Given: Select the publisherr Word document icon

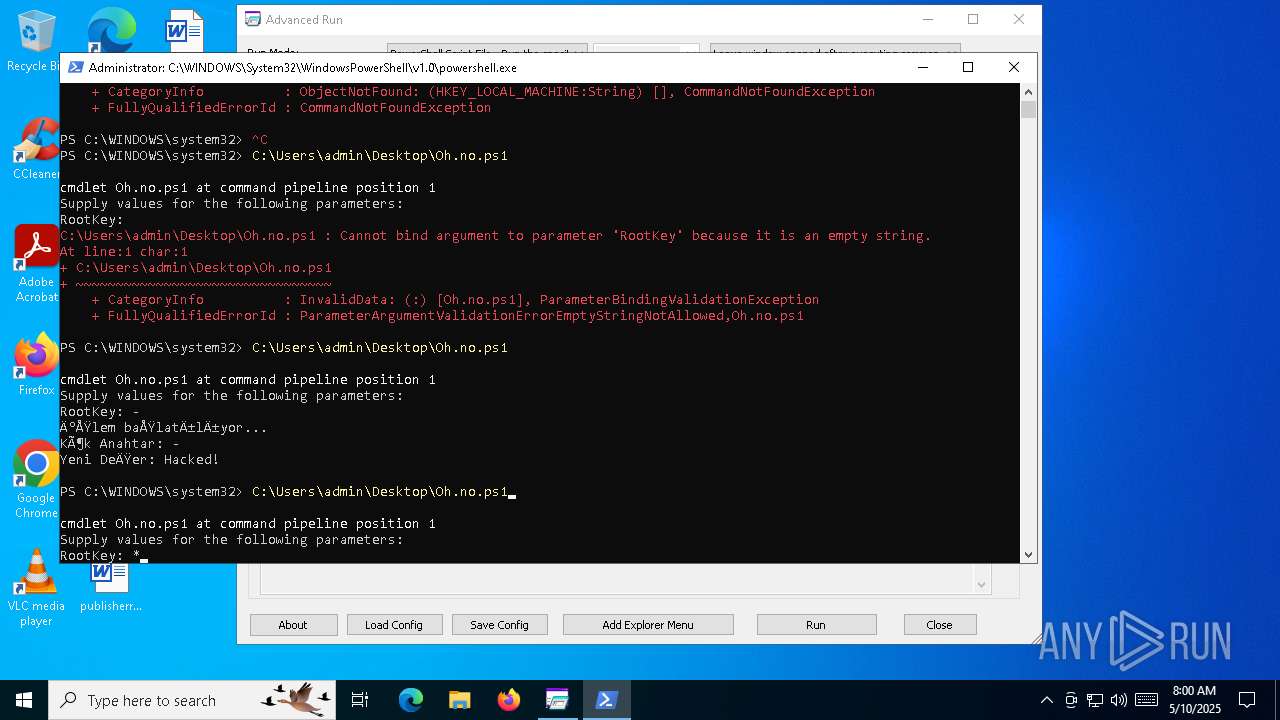Looking at the screenshot, I should (110, 588).
